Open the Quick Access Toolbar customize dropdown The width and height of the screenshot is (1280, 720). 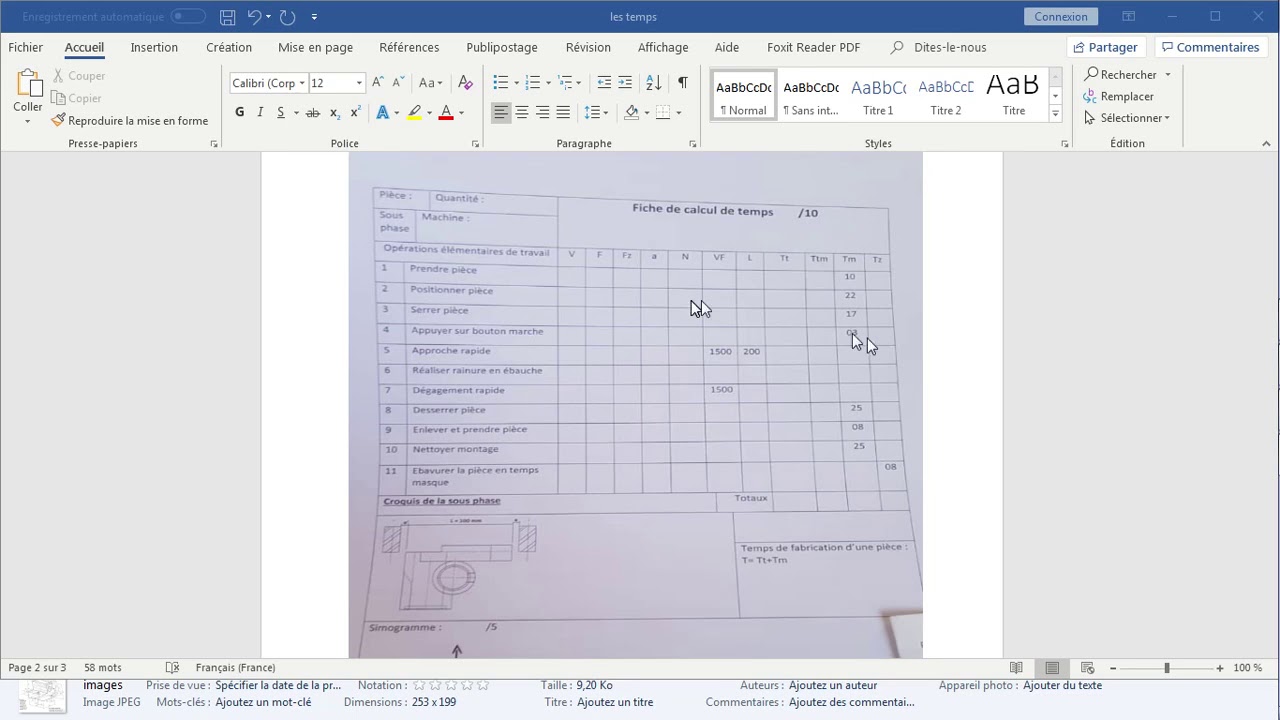314,17
